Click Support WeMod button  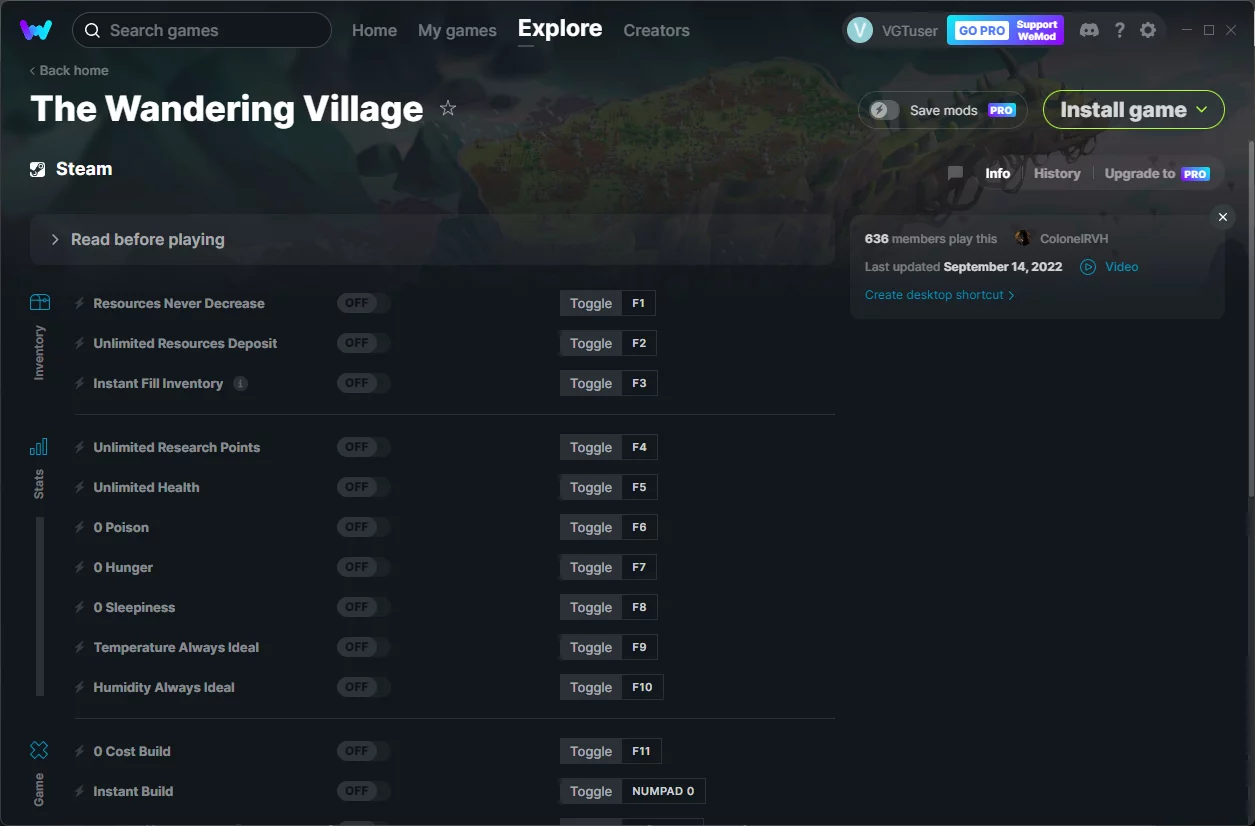pos(1037,30)
